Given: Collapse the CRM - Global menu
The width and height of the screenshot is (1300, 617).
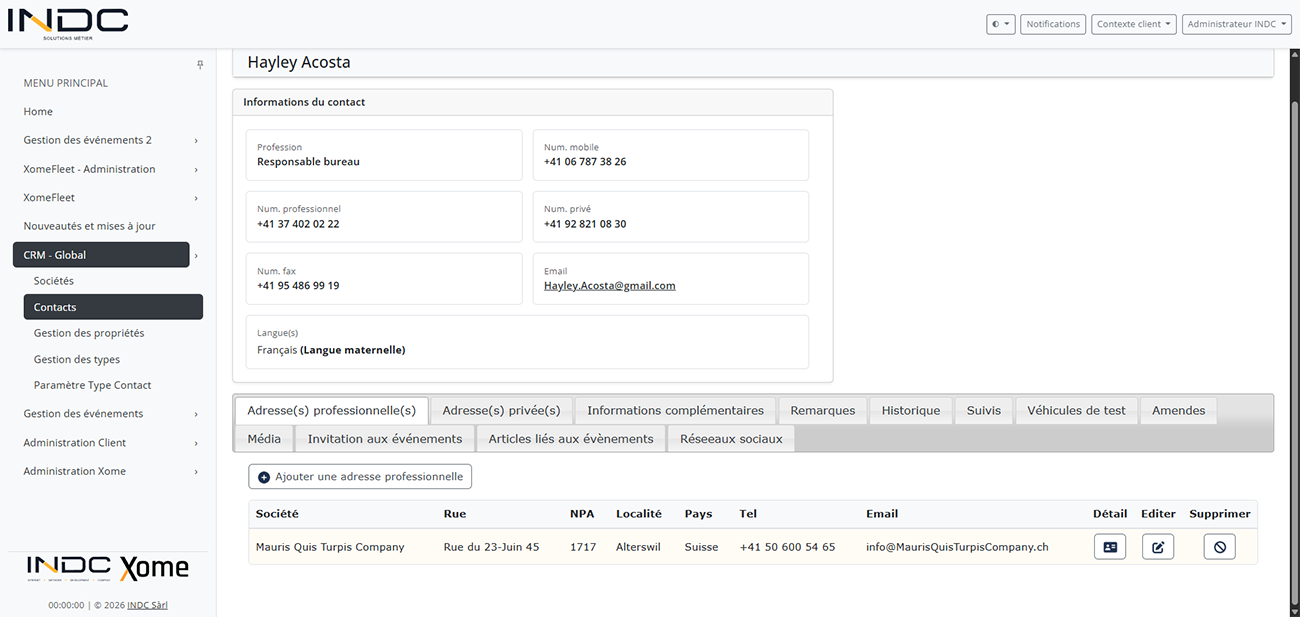Looking at the screenshot, I should pyautogui.click(x=101, y=255).
